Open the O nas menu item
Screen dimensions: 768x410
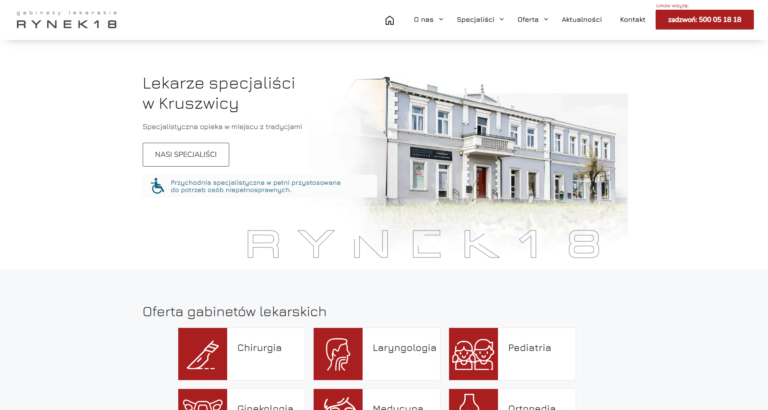pos(423,20)
